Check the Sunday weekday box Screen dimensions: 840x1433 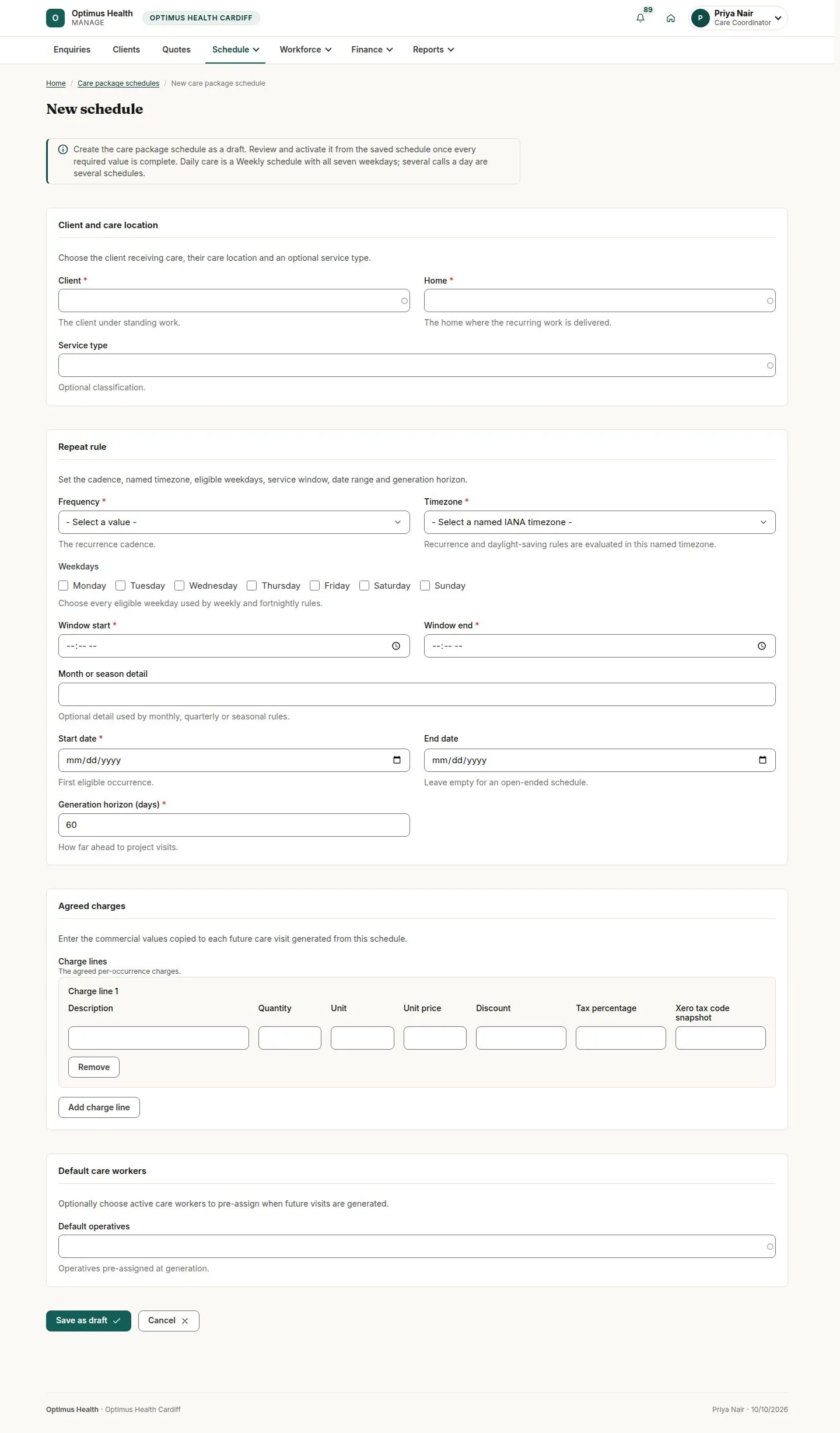click(425, 585)
